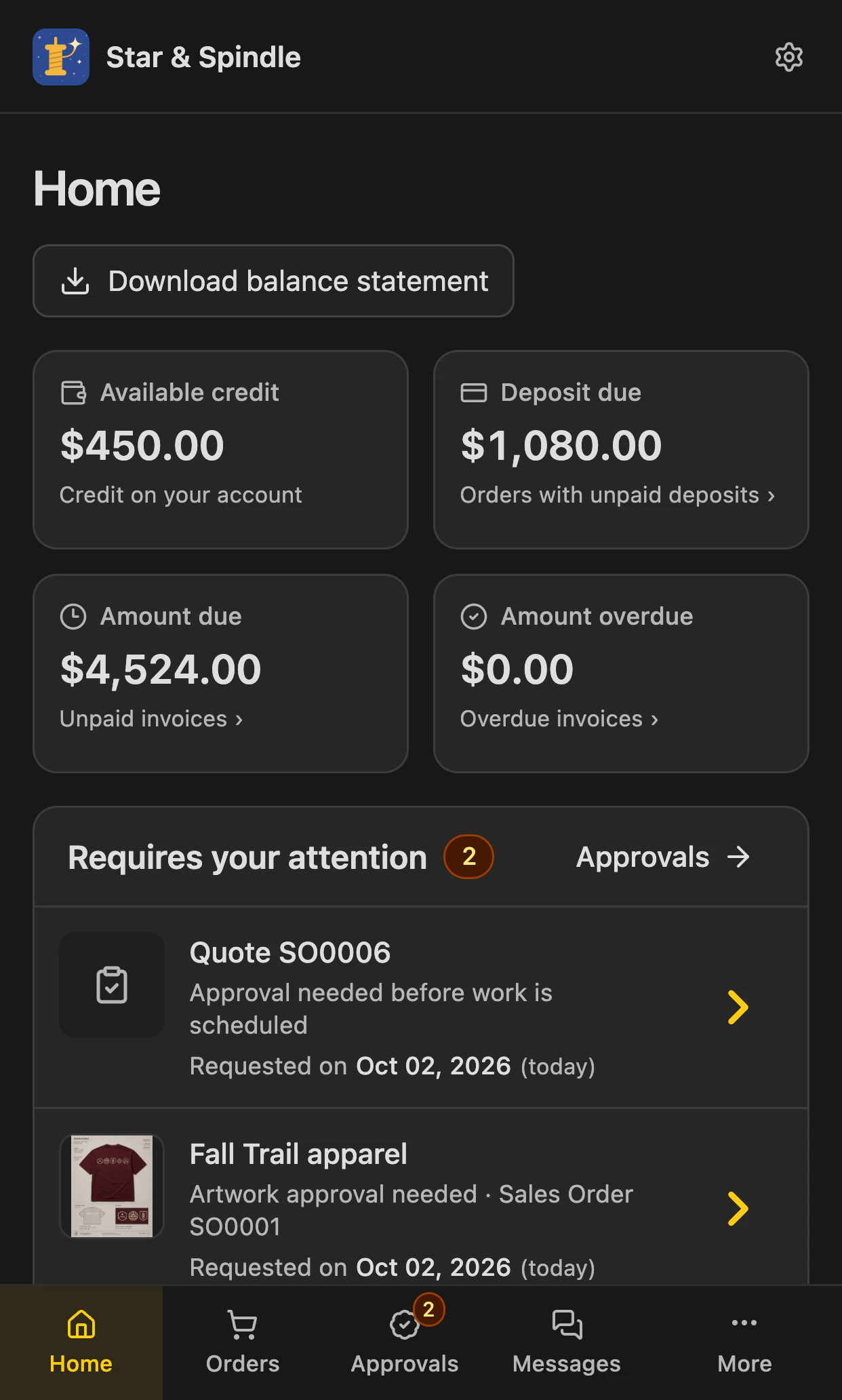842x1400 pixels.
Task: Click the clipboard icon for Quote SO0006
Action: pos(112,985)
